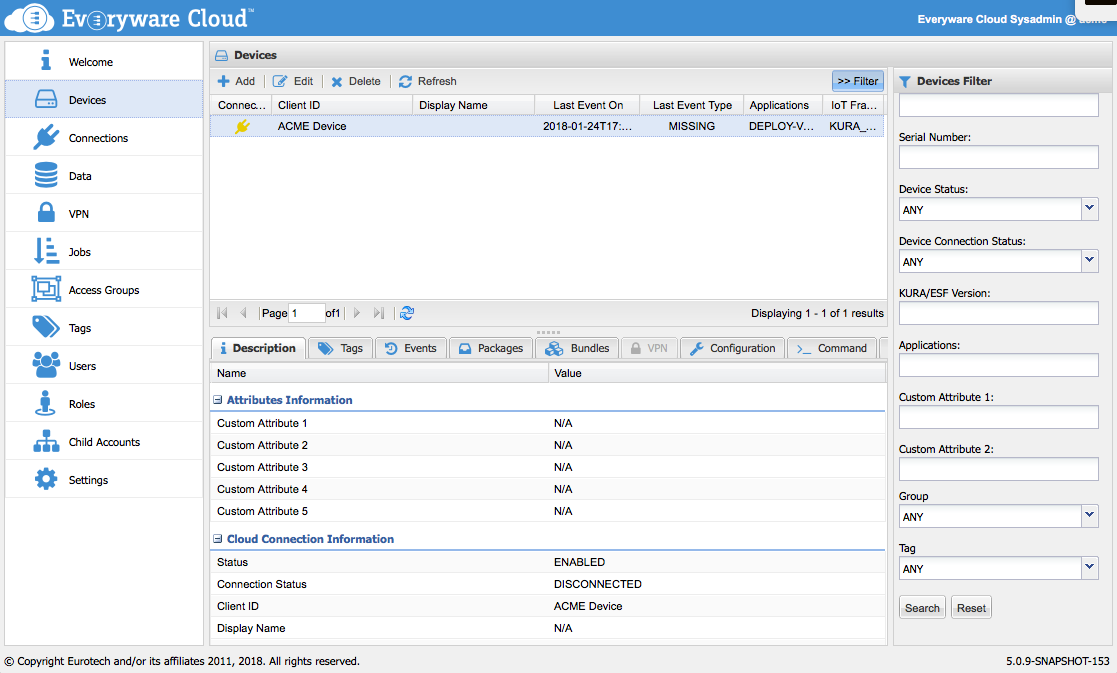Go to first page of devices

[x=222, y=313]
